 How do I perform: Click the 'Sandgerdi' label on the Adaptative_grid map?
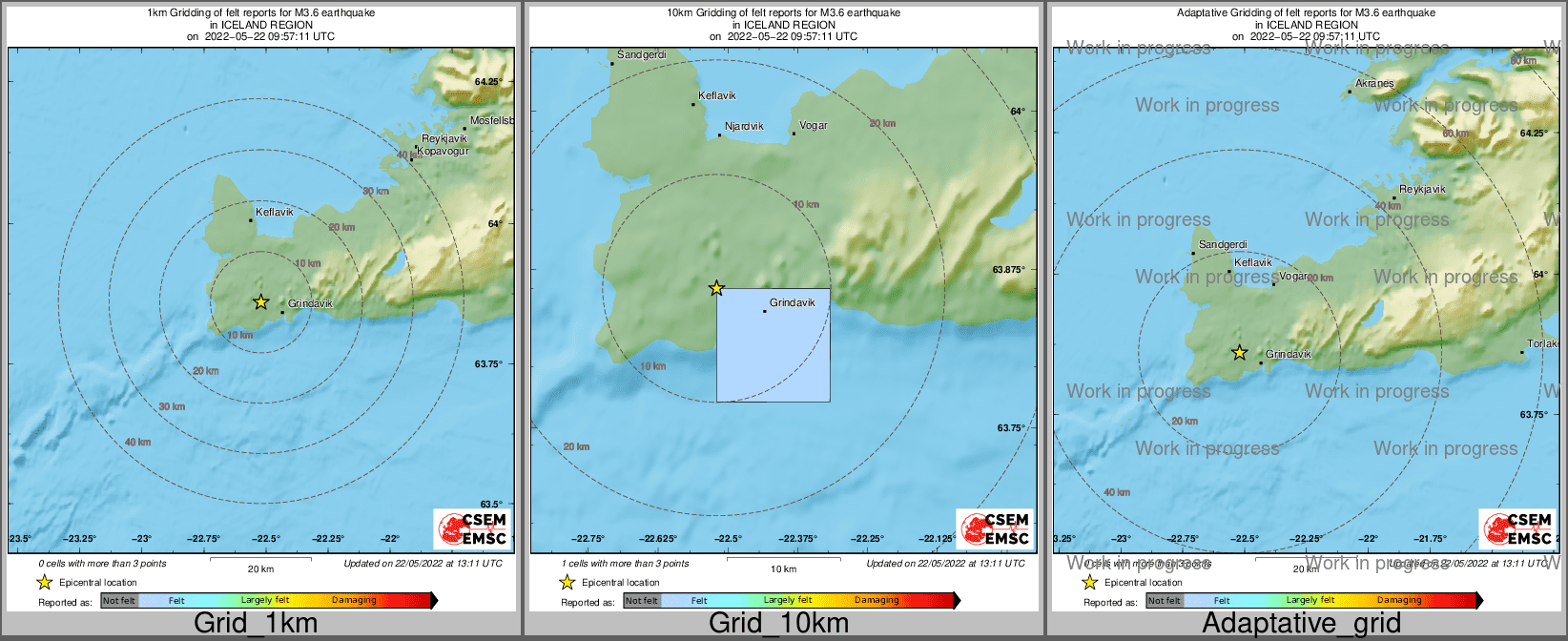pos(1223,245)
